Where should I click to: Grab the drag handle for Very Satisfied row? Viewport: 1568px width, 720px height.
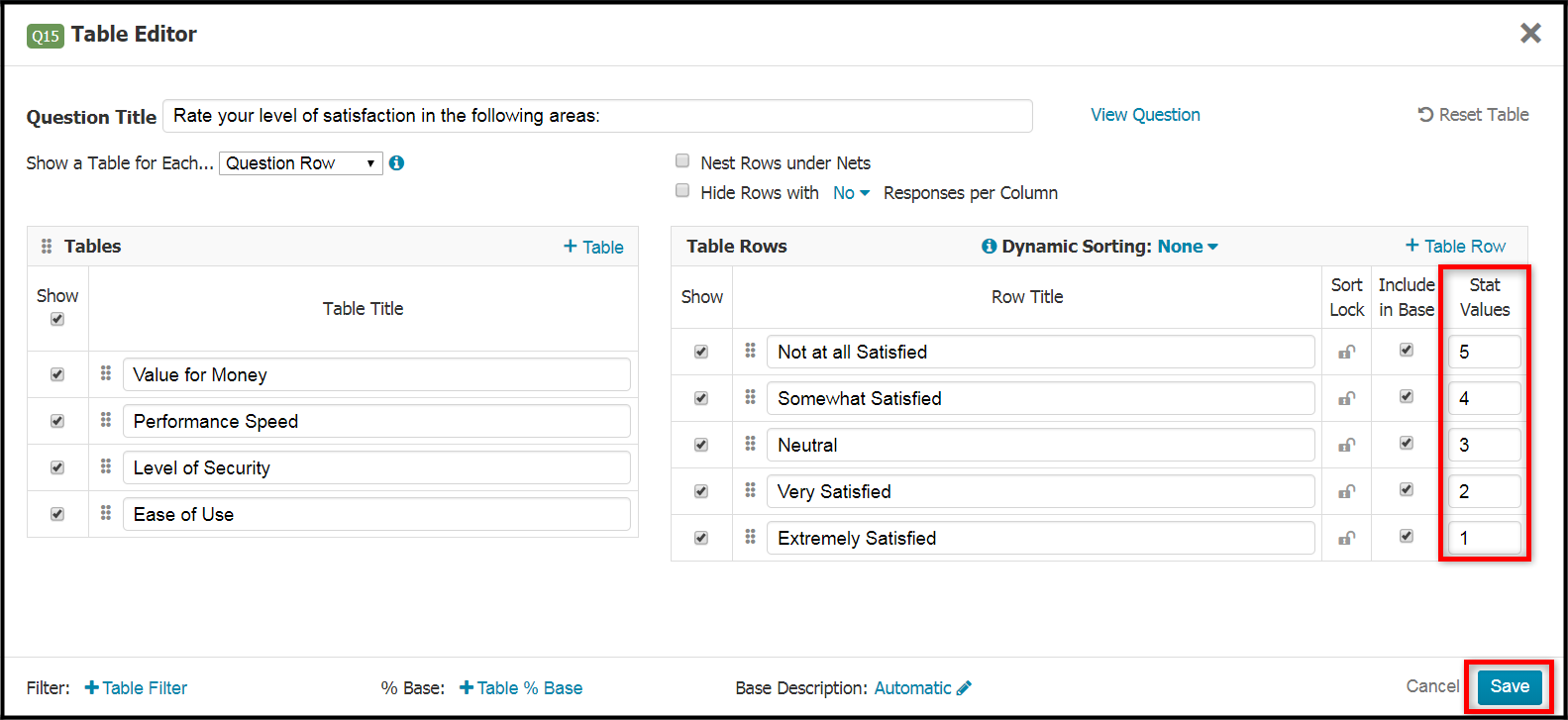click(x=751, y=490)
